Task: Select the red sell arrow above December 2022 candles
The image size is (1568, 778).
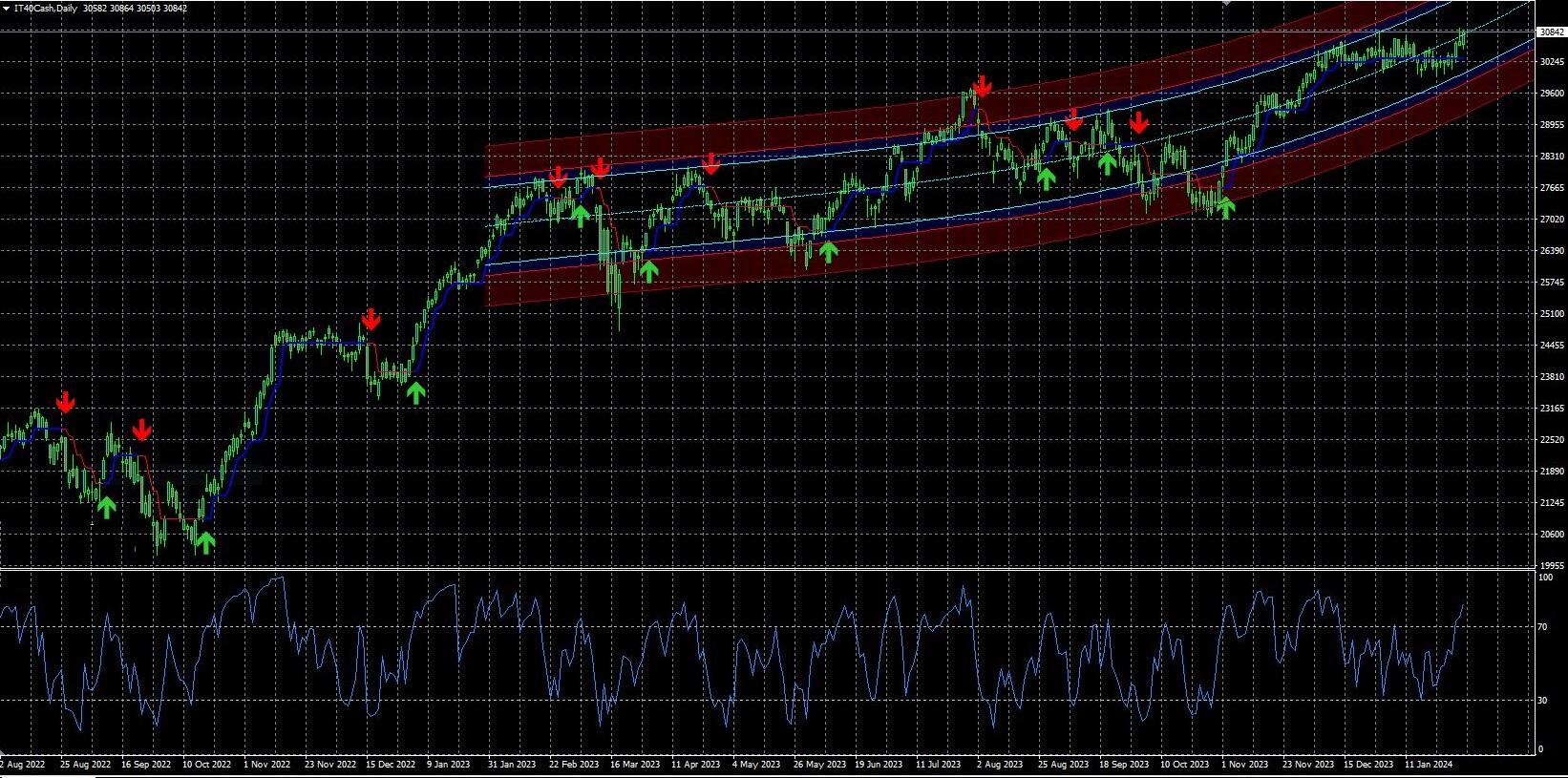Action: click(x=371, y=319)
